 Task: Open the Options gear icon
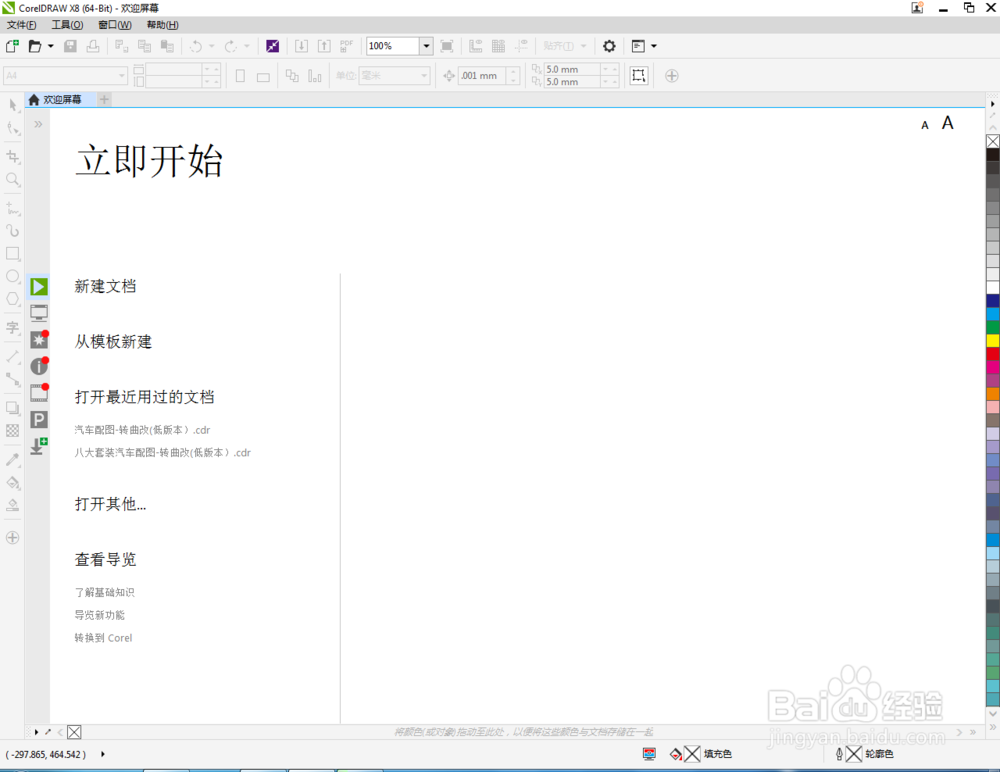coord(609,46)
